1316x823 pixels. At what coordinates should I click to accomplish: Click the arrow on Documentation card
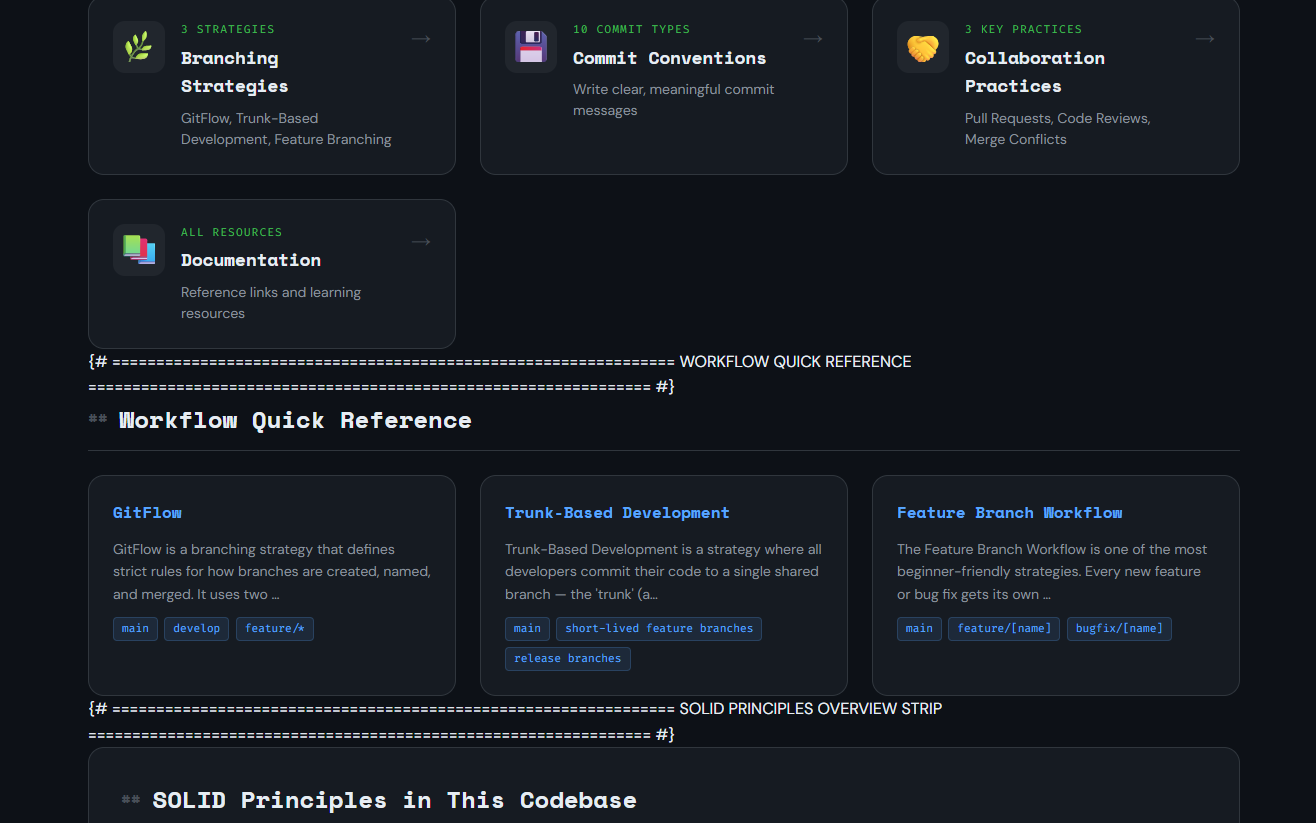click(421, 242)
